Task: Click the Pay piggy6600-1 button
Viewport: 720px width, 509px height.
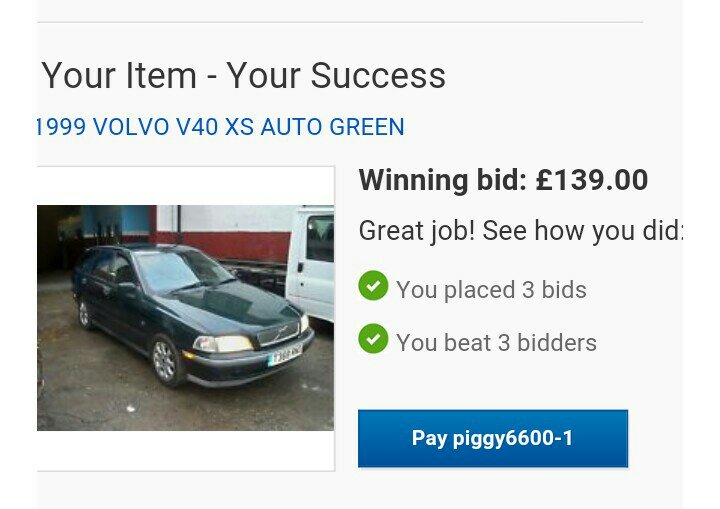Action: click(493, 438)
